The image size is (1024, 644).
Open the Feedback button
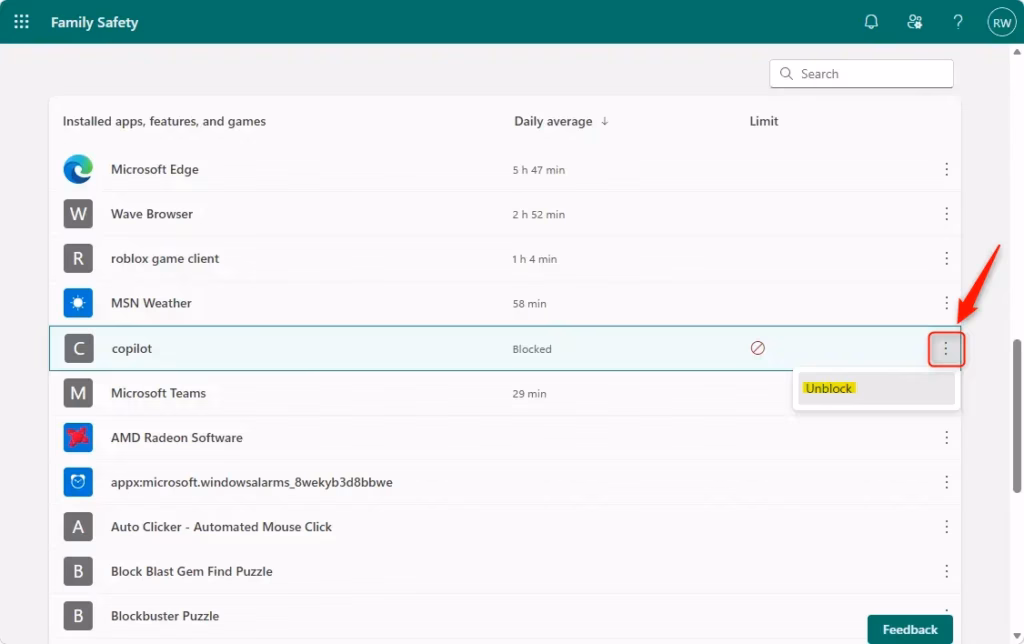(x=910, y=629)
